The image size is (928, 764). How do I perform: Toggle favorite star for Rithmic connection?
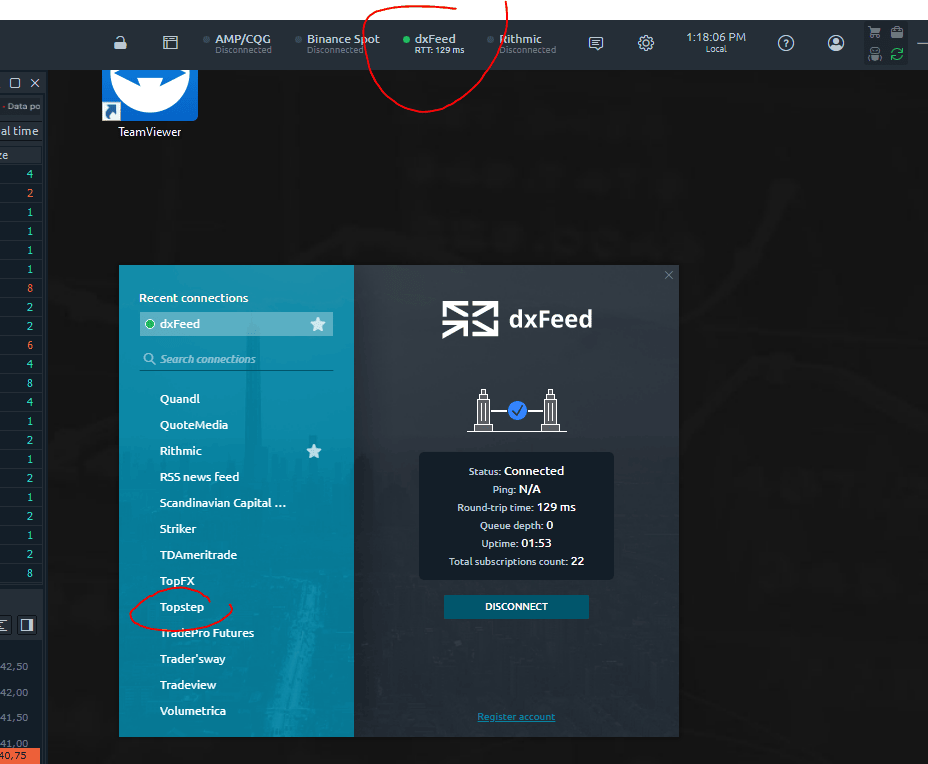(314, 452)
